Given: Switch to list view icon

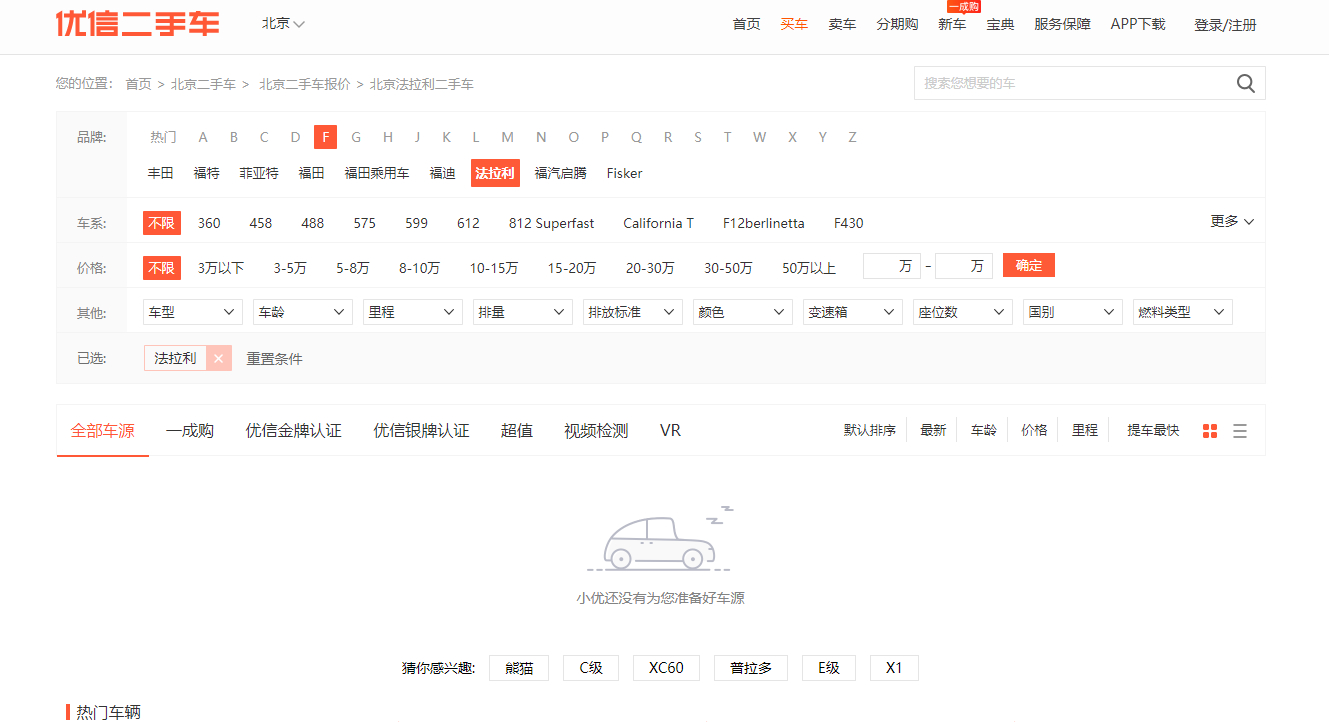Looking at the screenshot, I should (1240, 431).
